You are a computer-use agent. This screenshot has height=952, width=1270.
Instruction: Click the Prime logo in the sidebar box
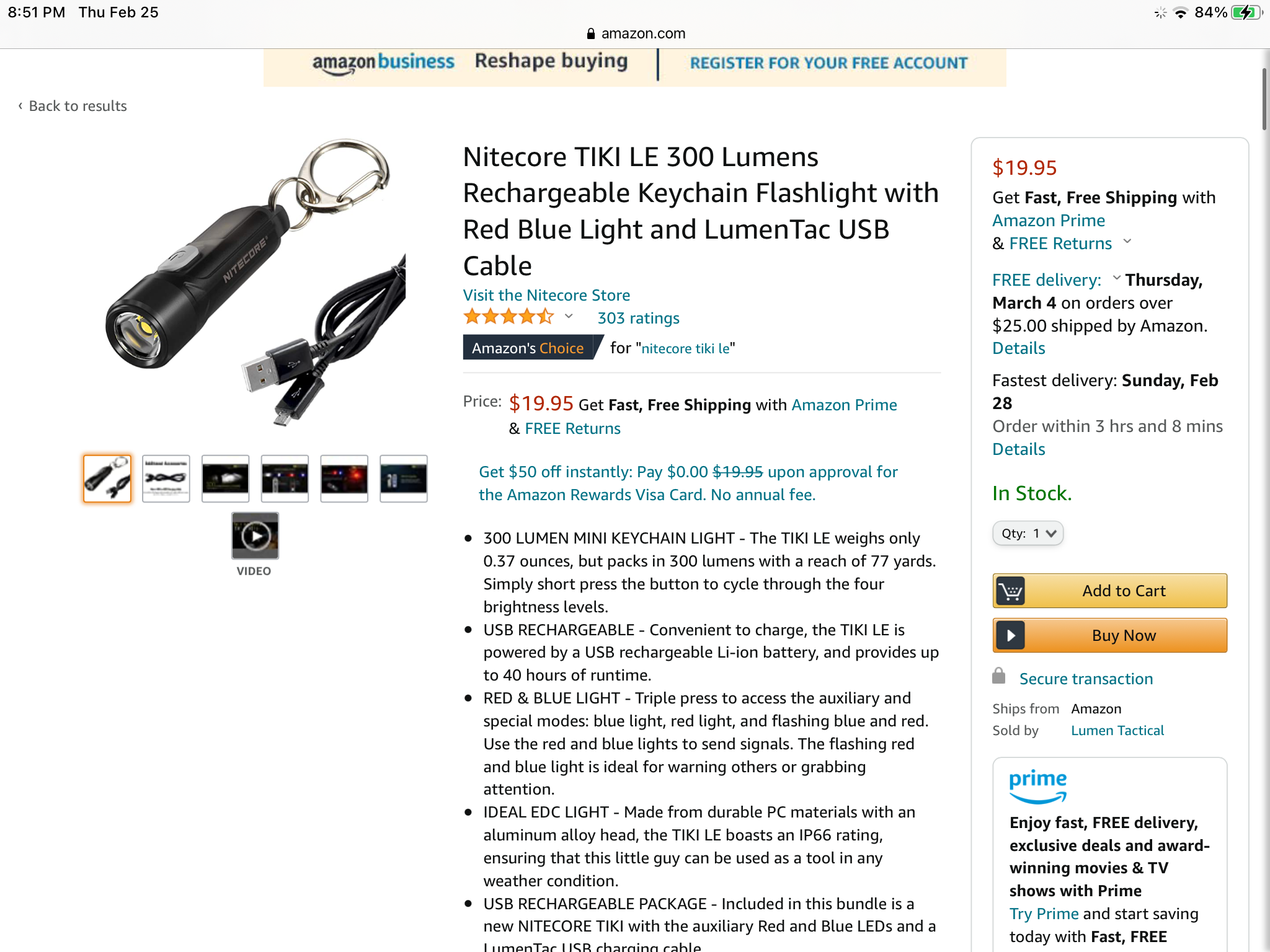tap(1038, 787)
